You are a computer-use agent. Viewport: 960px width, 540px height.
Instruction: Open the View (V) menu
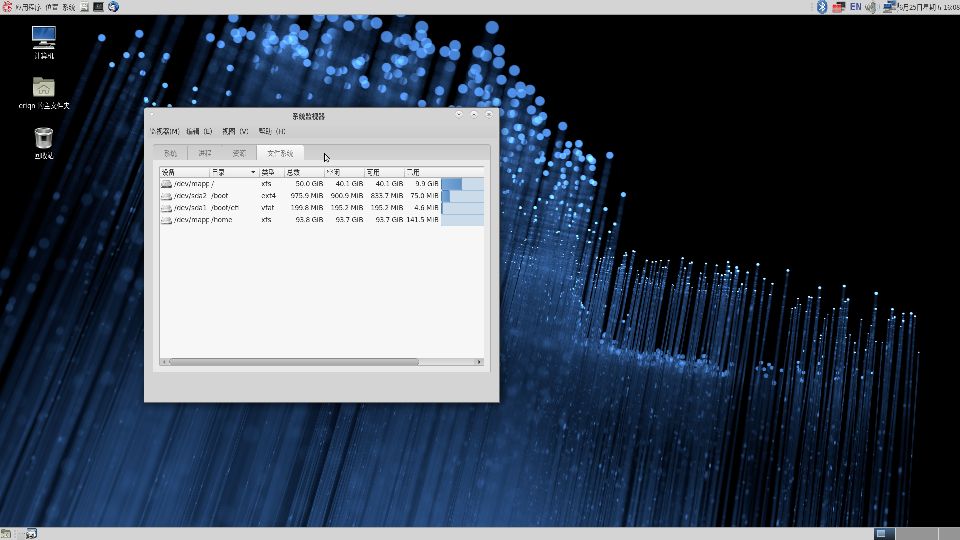(x=235, y=131)
